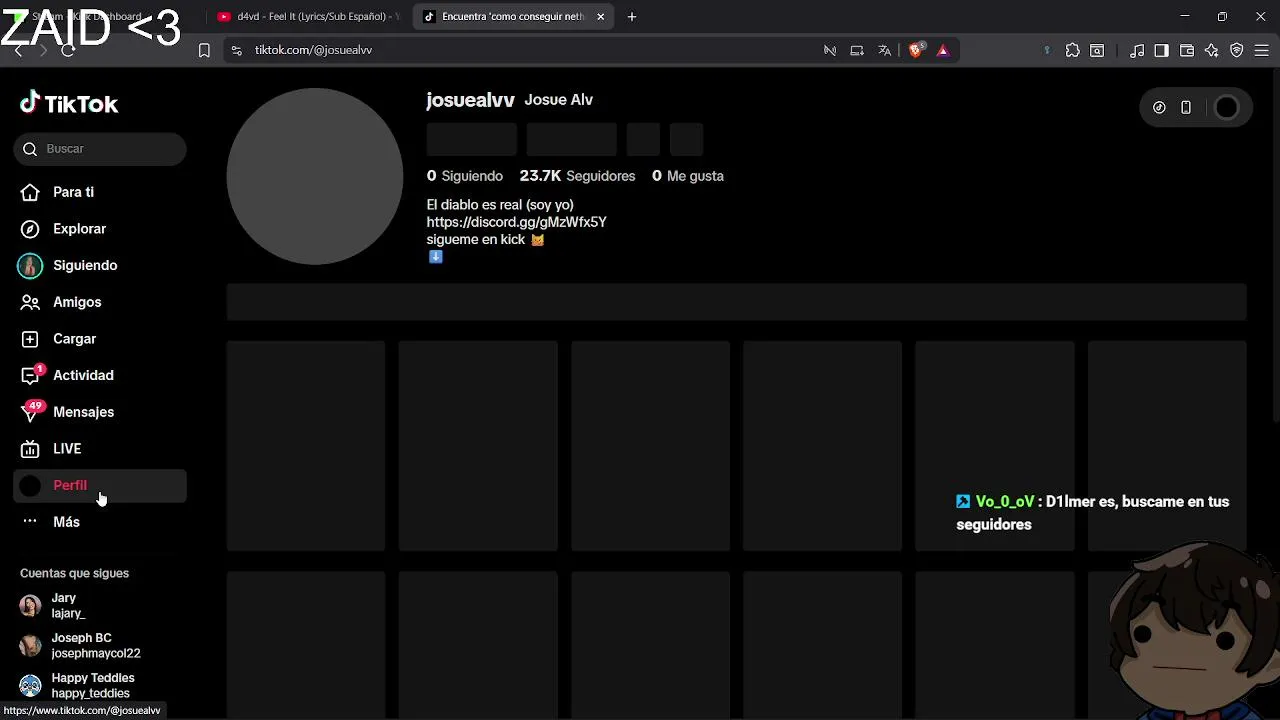The height and width of the screenshot is (720, 1280).
Task: Reload the current page
Action: 68,50
